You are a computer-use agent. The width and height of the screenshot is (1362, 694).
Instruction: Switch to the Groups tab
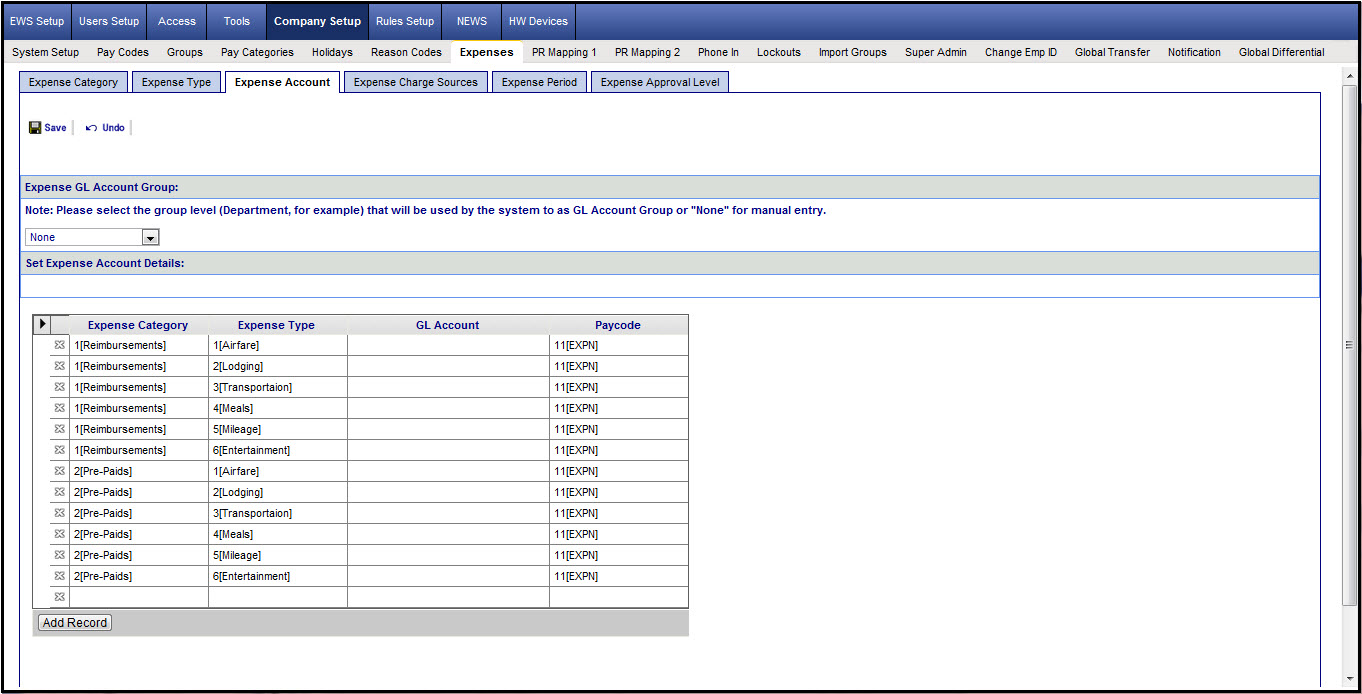pyautogui.click(x=185, y=52)
